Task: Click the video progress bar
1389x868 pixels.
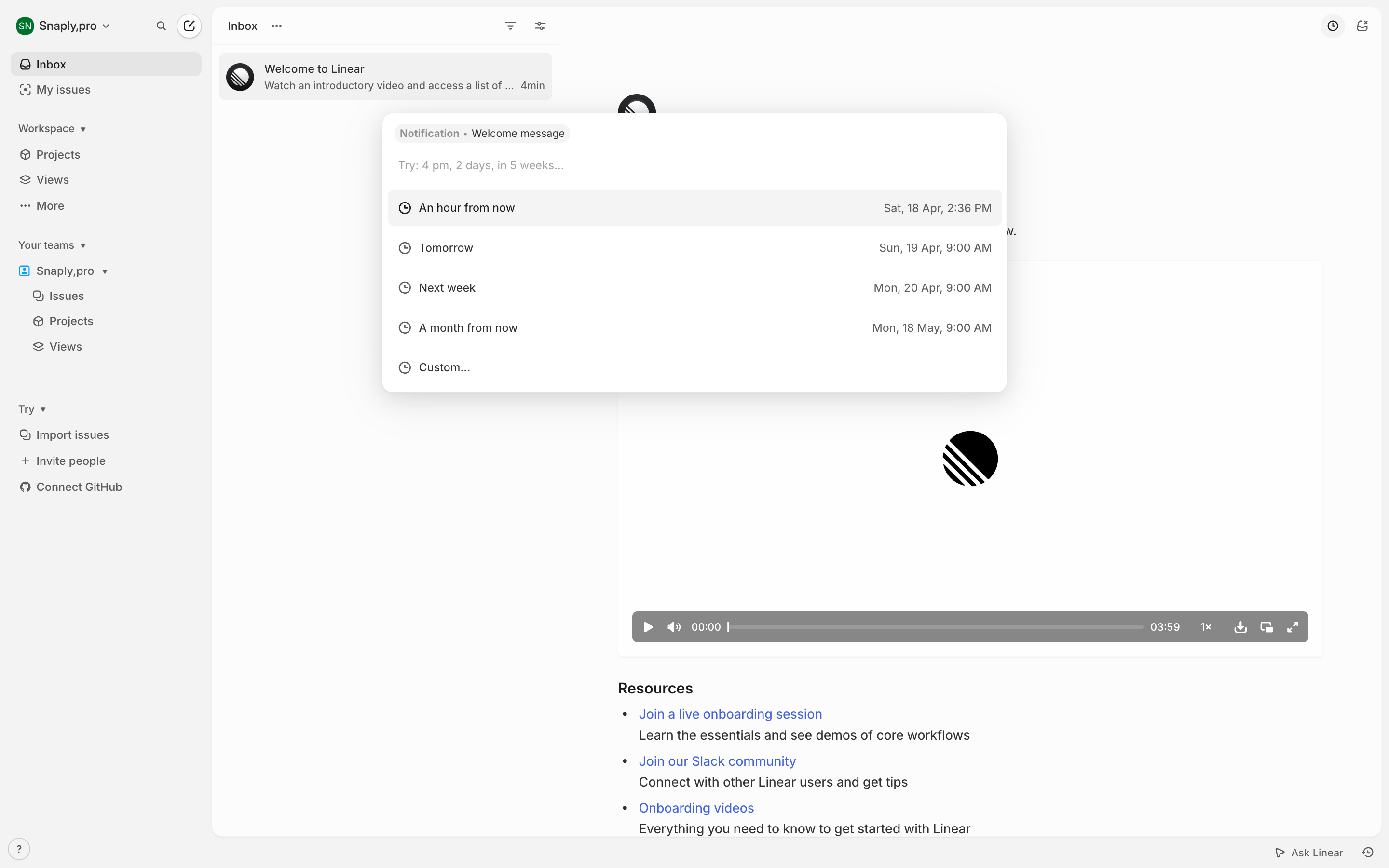Action: tap(936, 627)
